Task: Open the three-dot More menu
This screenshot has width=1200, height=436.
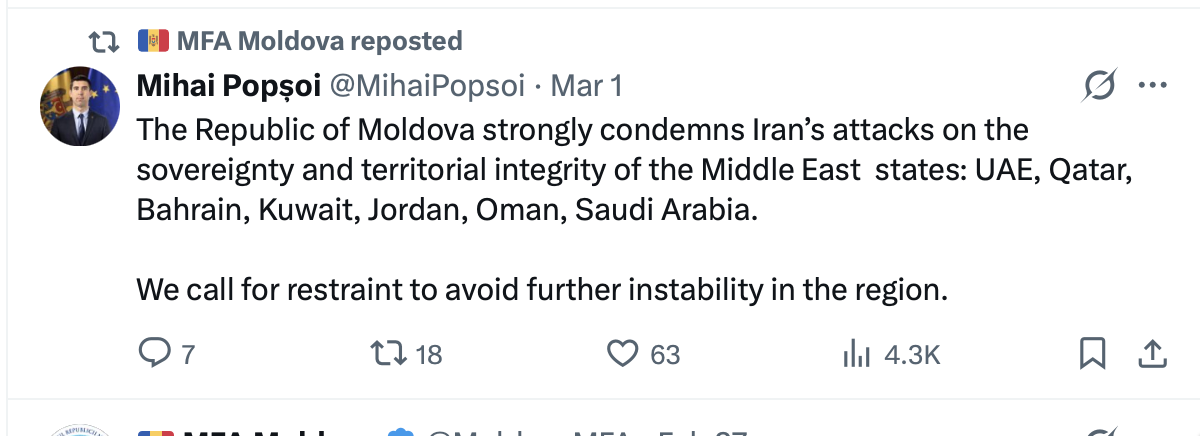Action: click(1153, 87)
